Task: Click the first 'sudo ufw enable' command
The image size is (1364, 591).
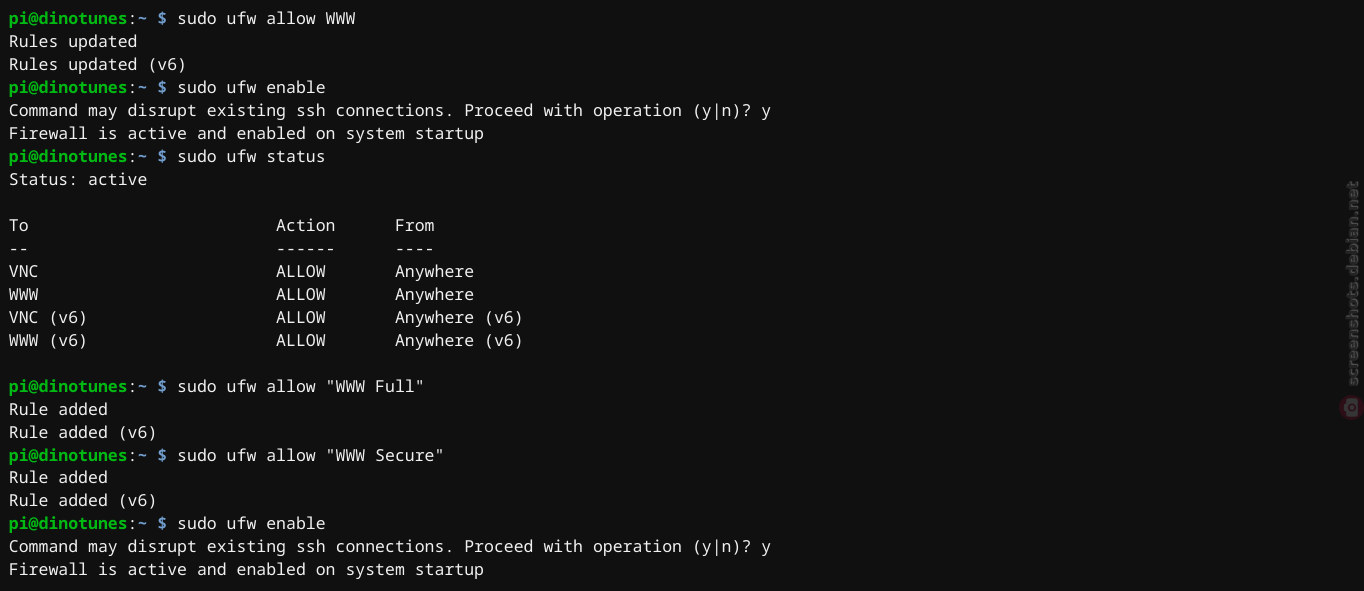Action: pyautogui.click(x=251, y=88)
